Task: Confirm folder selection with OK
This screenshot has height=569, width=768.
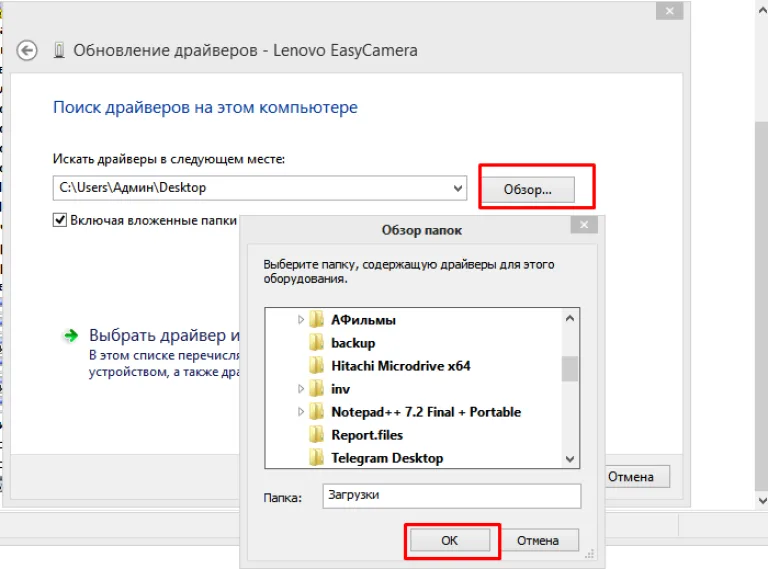Action: (450, 540)
